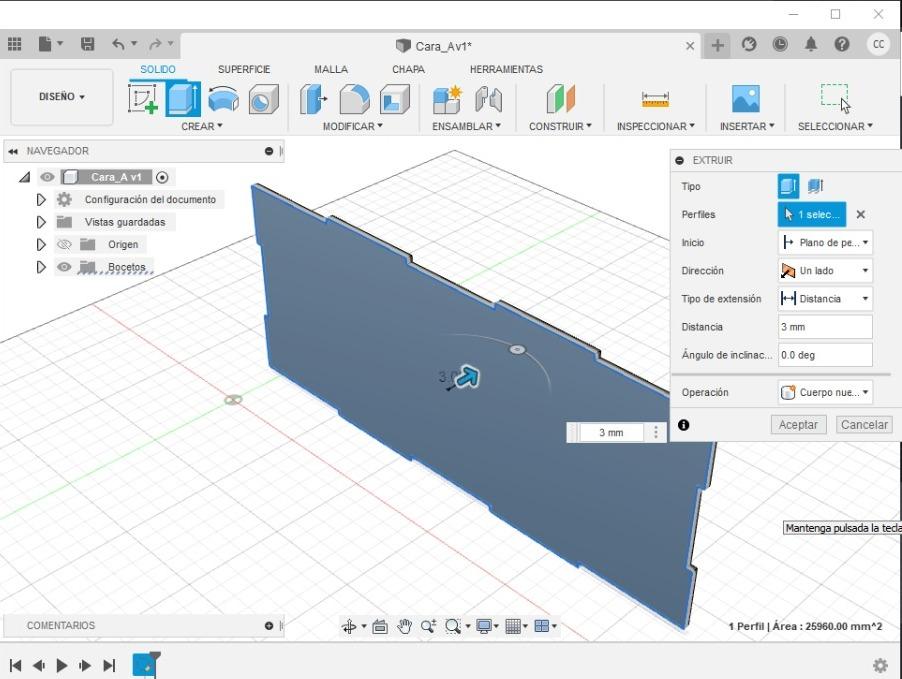Screen dimensions: 902x679
Task: Collapse the Extruir dialog panel
Action: (679, 161)
